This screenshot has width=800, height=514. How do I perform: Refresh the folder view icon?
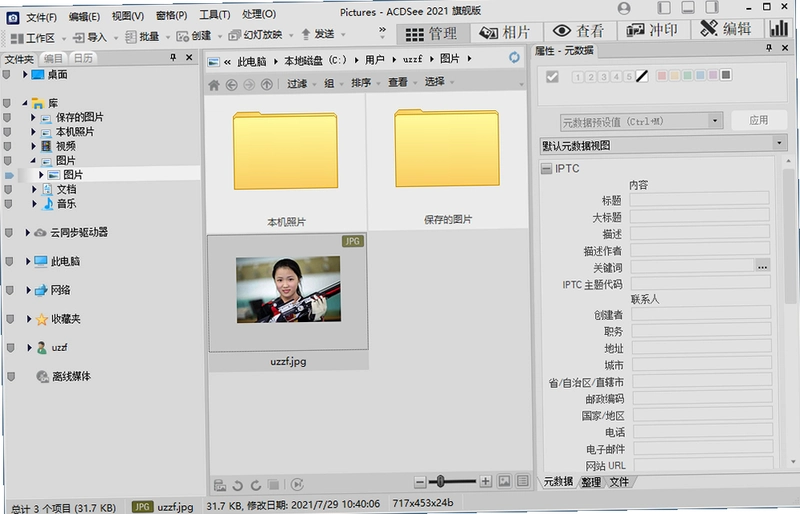pyautogui.click(x=514, y=58)
